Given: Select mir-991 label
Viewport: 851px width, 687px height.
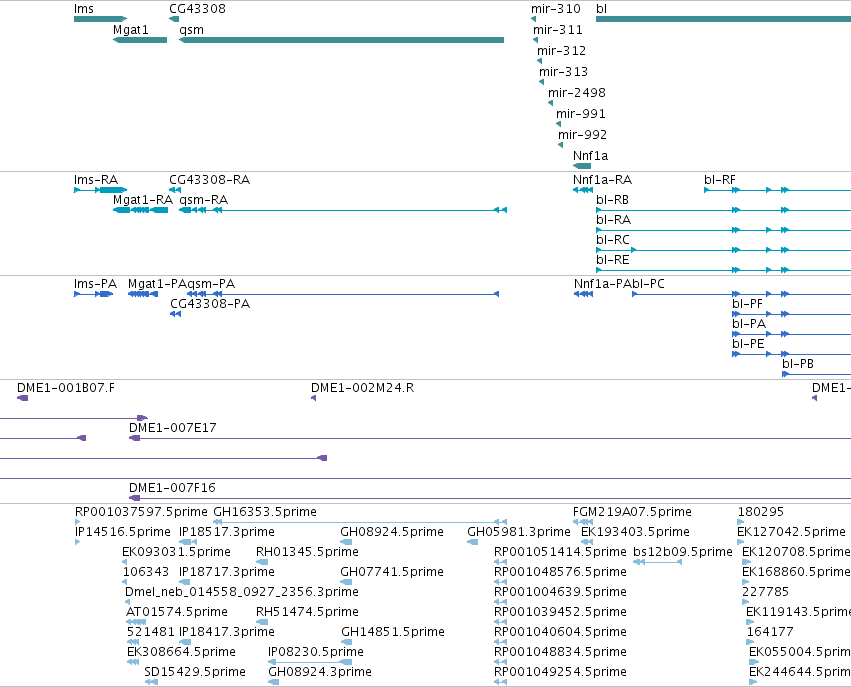Looking at the screenshot, I should coord(581,114).
